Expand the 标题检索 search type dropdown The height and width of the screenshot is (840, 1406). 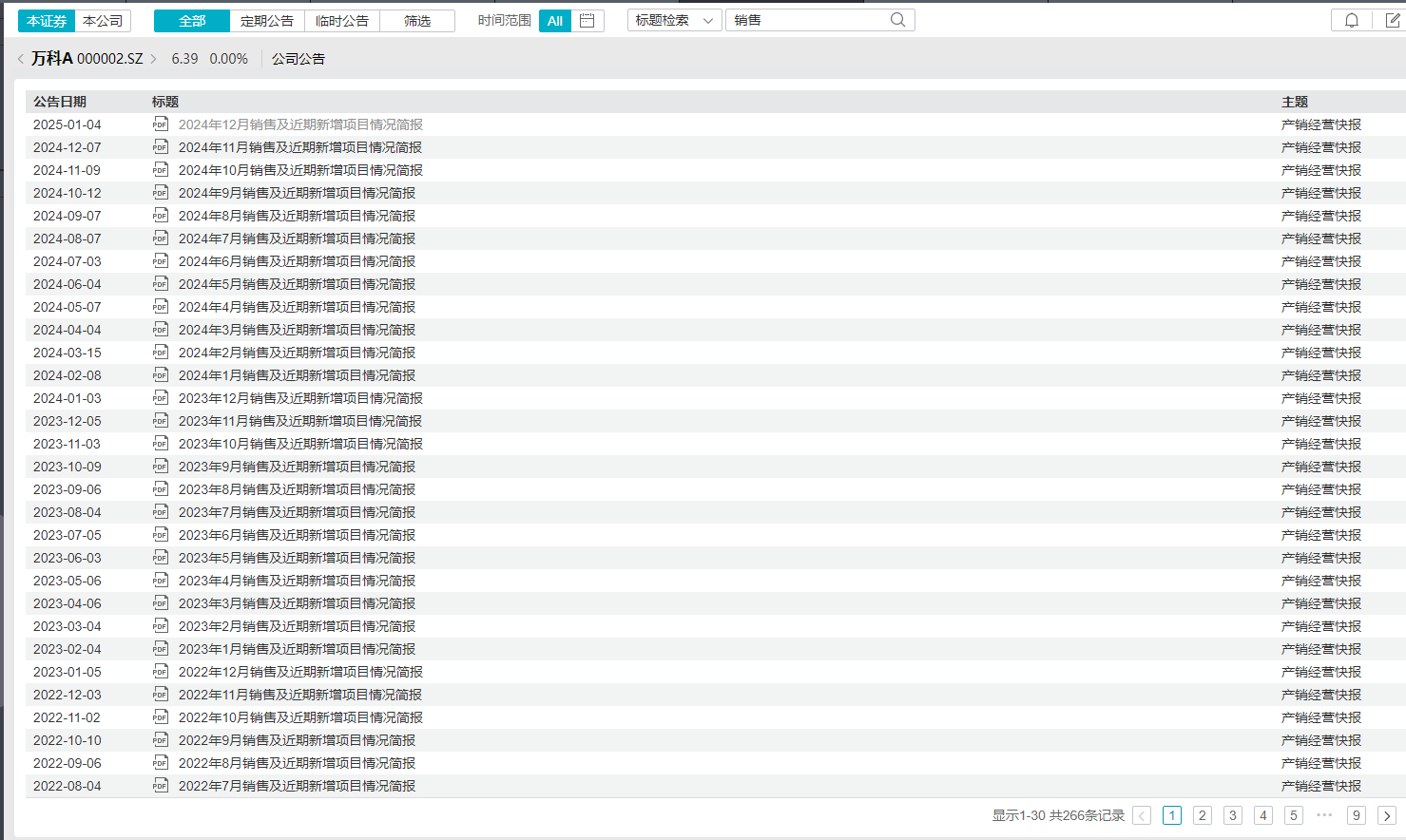click(674, 20)
